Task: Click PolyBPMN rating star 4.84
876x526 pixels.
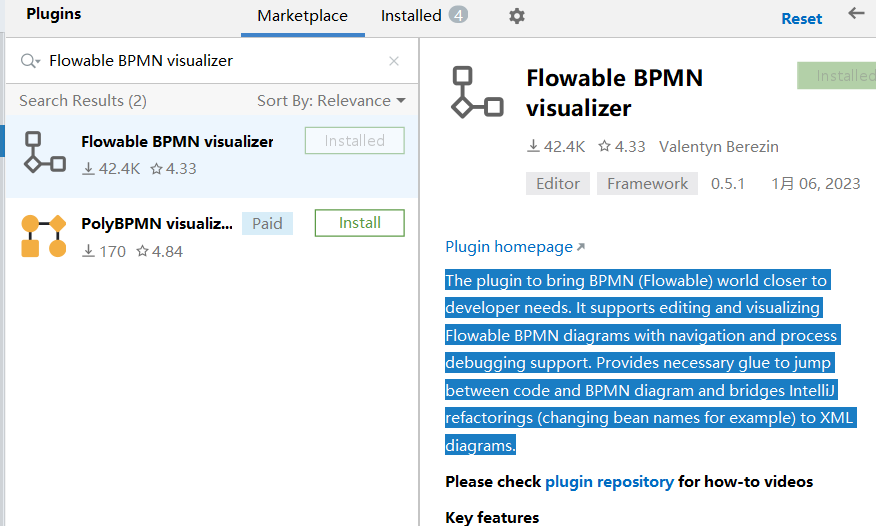Action: (x=159, y=251)
